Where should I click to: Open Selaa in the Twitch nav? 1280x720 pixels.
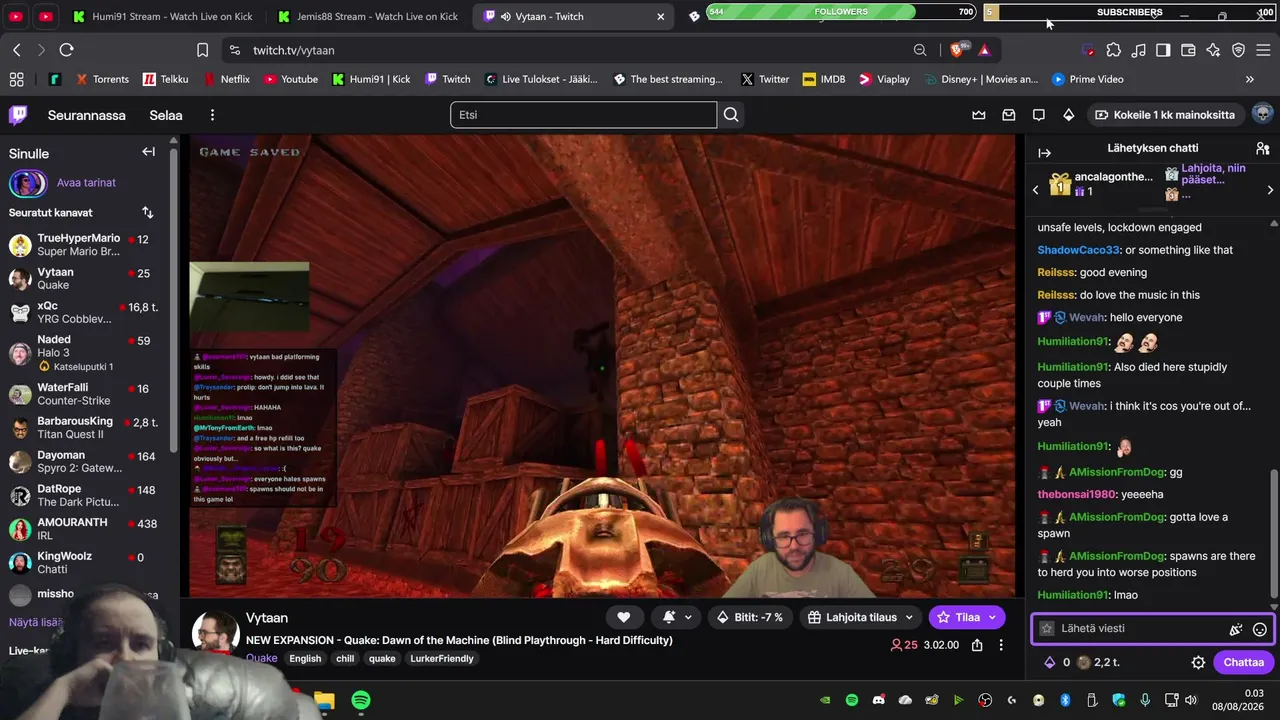(x=166, y=115)
